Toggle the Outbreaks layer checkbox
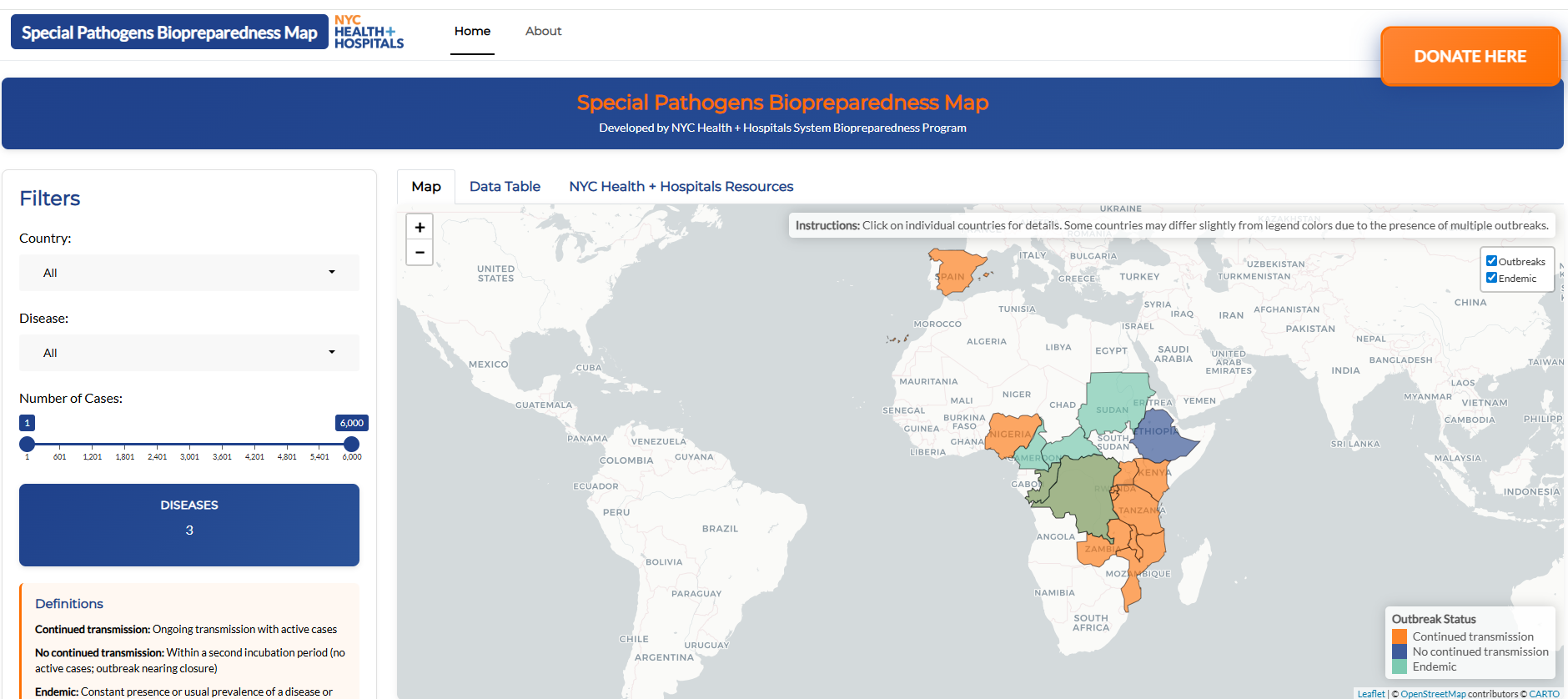The width and height of the screenshot is (1568, 699). tap(1492, 261)
